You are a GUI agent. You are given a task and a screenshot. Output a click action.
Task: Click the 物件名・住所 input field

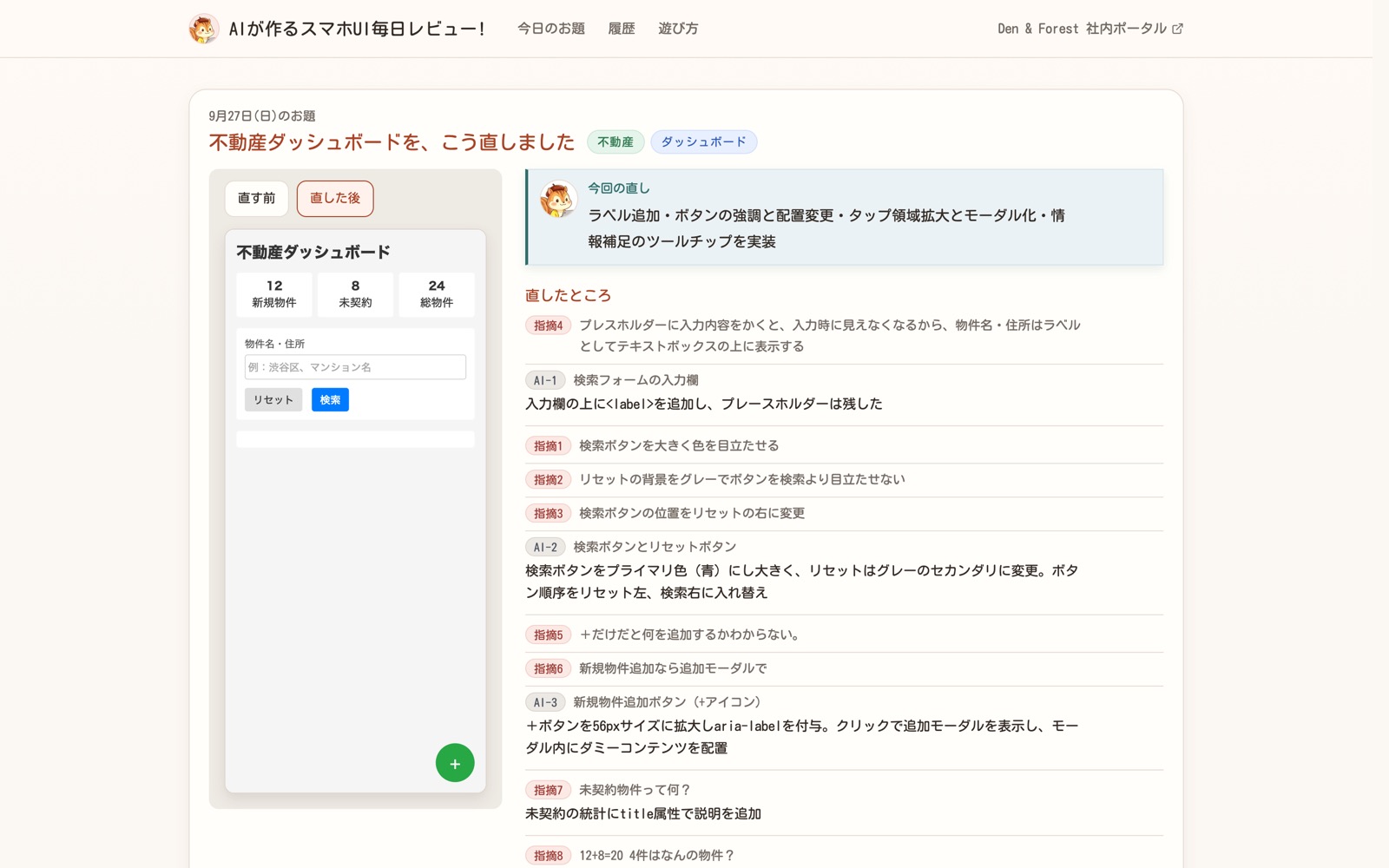click(x=355, y=367)
